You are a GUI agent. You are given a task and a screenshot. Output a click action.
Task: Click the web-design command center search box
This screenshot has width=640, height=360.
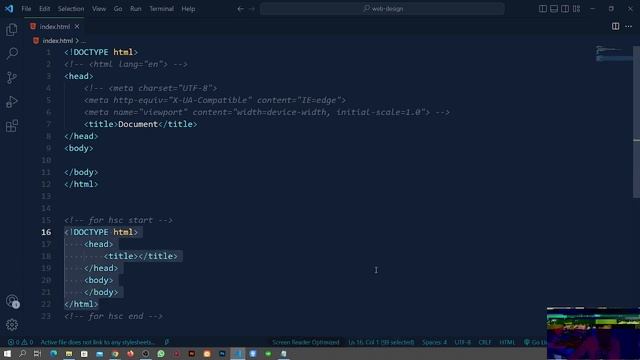click(382, 9)
